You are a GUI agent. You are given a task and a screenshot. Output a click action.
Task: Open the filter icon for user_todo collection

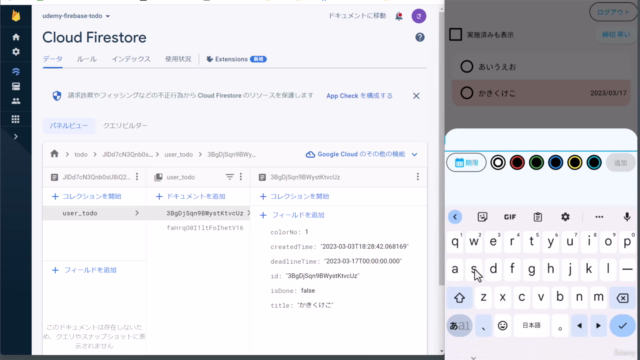tap(229, 177)
